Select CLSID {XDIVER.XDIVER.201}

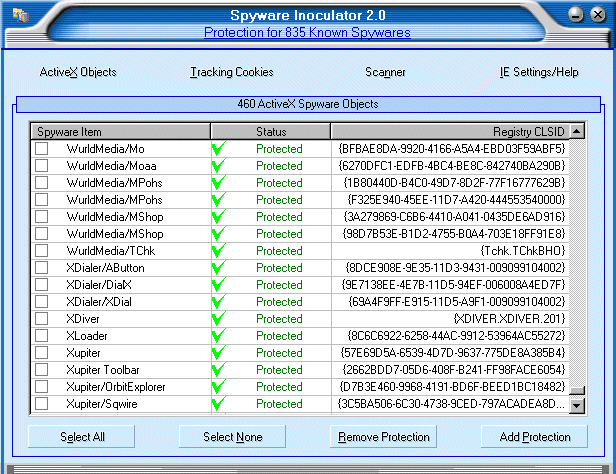pos(509,319)
